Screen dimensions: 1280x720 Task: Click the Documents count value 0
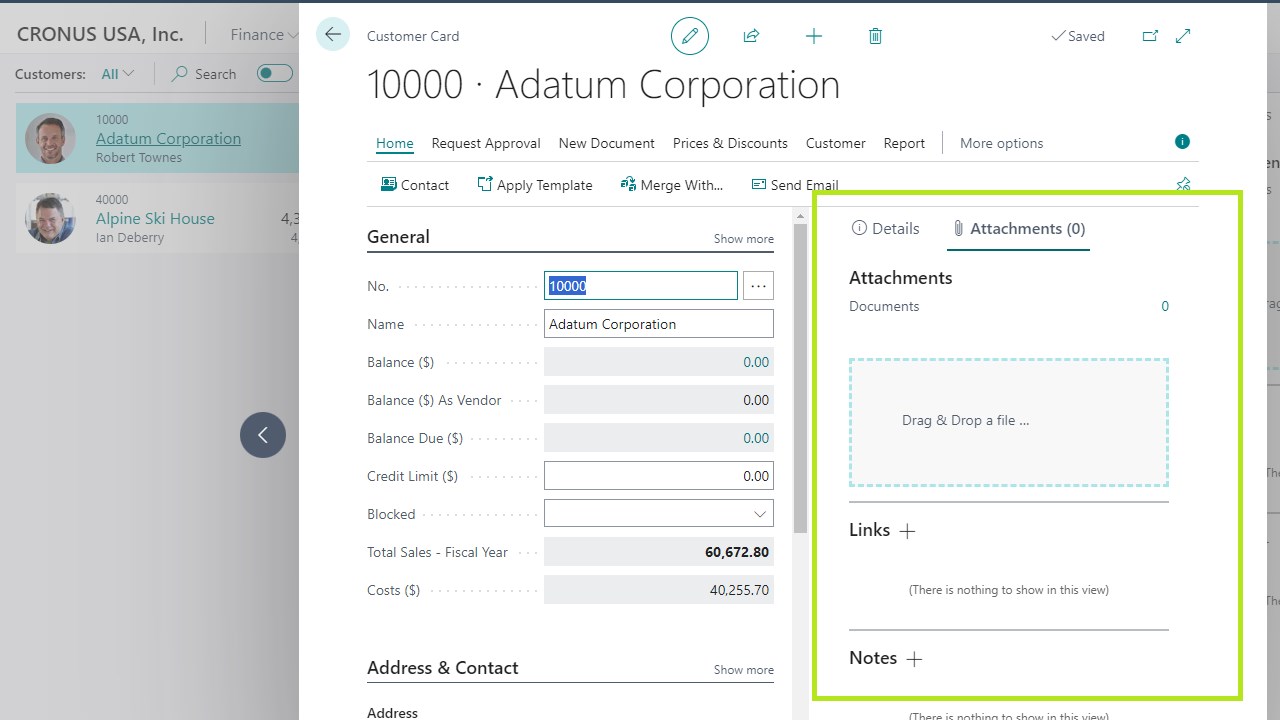[1165, 306]
